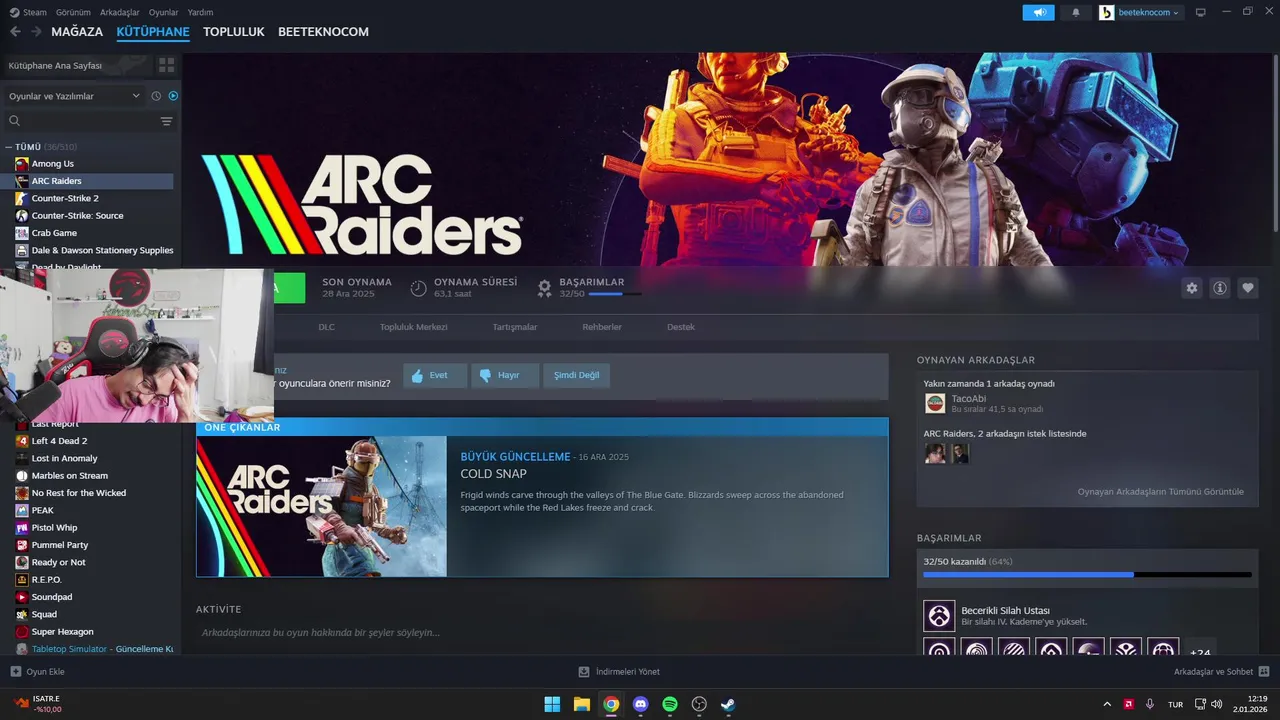Add ARC Raiders to favorites heart
This screenshot has width=1280, height=720.
tap(1248, 288)
